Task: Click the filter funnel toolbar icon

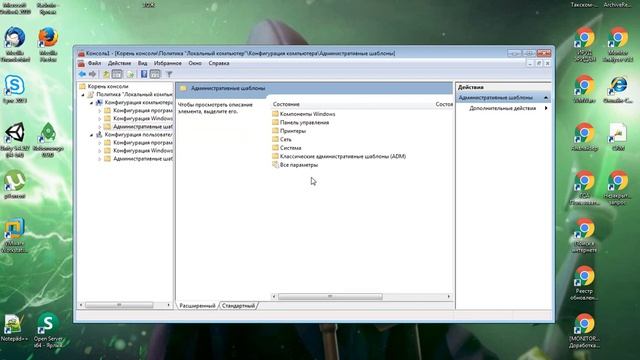Action: coord(169,74)
